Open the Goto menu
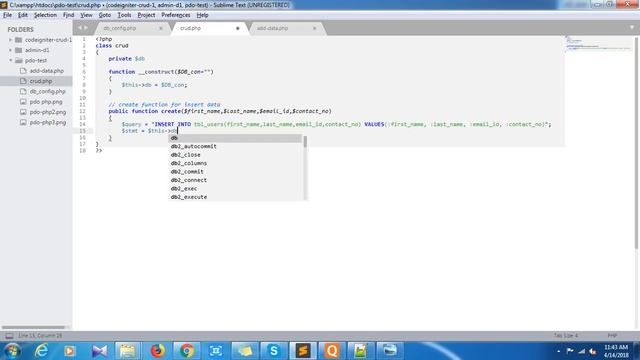The image size is (640, 360). point(104,15)
